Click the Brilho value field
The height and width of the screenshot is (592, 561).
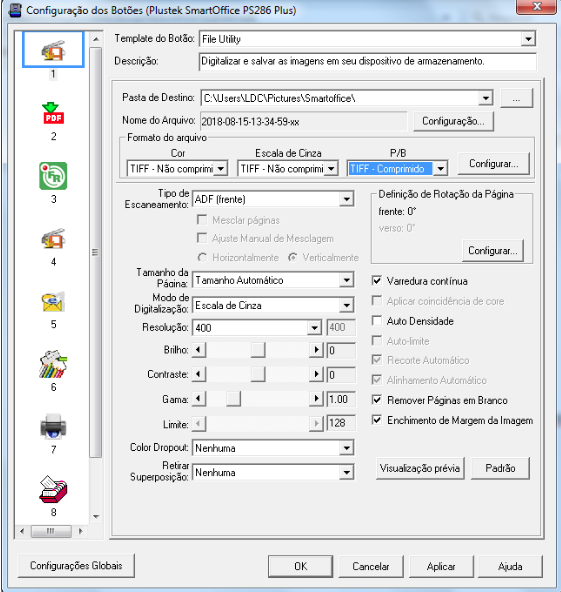tap(341, 350)
